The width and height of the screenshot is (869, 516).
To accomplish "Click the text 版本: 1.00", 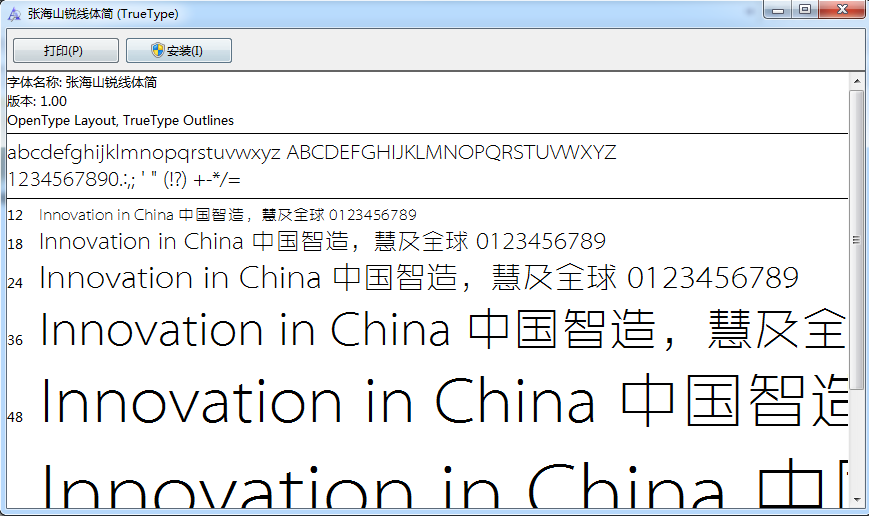I will tap(37, 101).
